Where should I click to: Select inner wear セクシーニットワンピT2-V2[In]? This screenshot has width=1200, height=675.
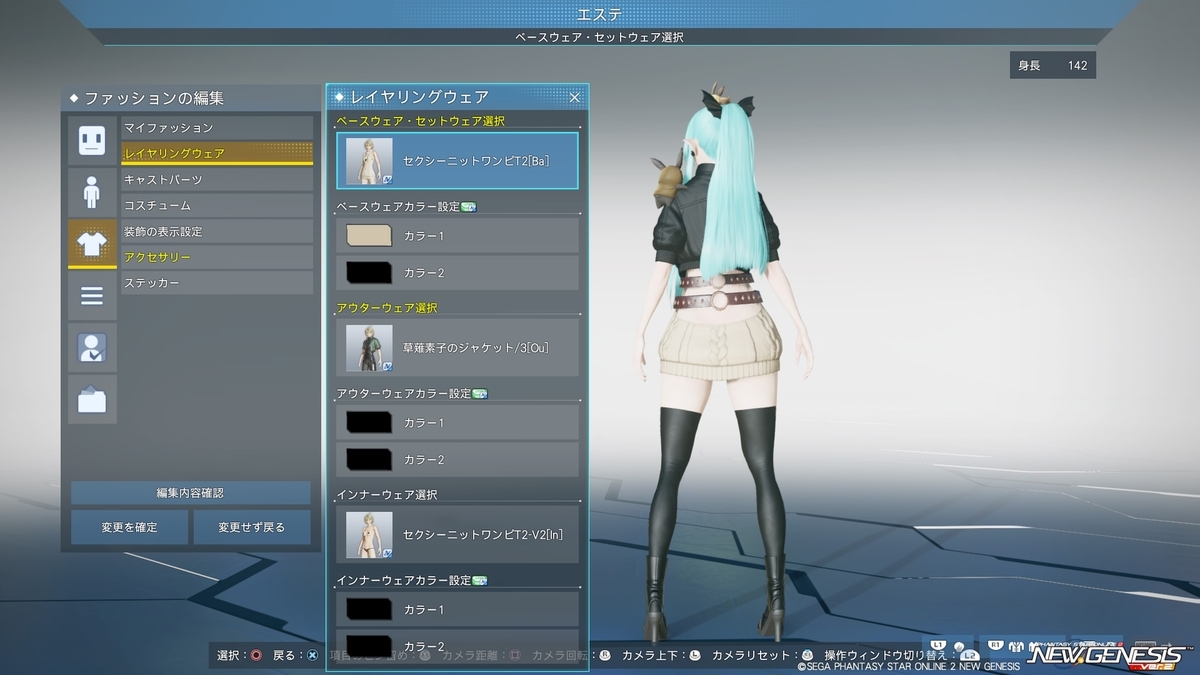click(x=457, y=535)
